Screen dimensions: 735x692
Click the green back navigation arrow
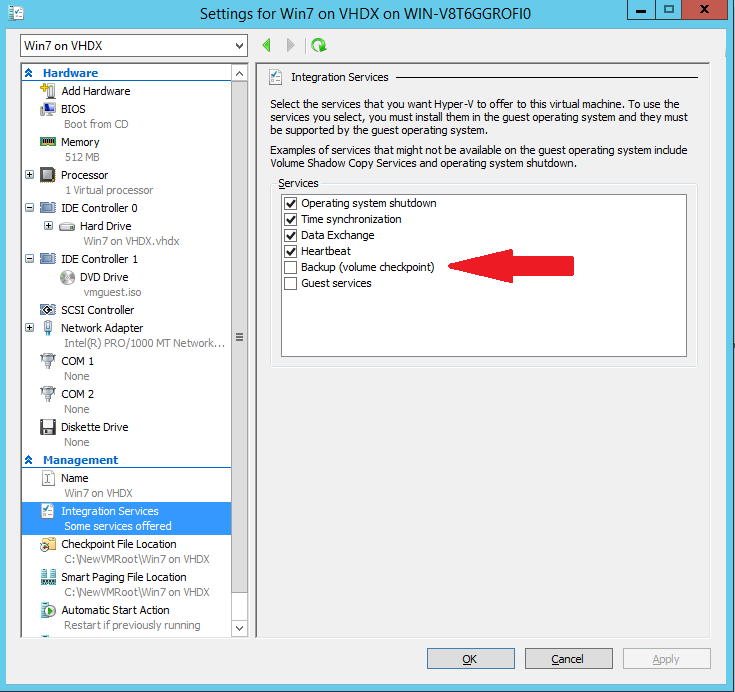coord(267,45)
